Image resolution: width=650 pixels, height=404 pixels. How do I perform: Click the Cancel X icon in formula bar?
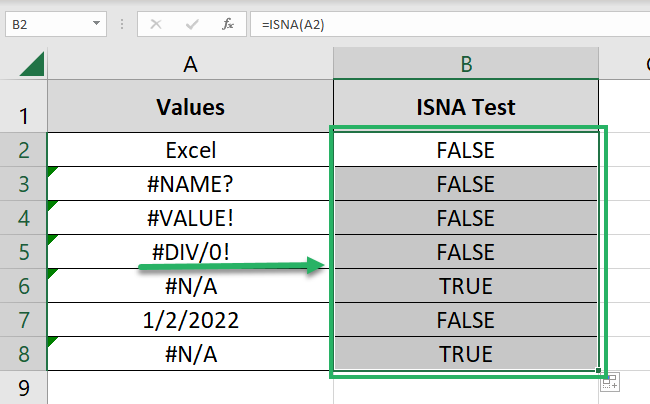click(155, 21)
